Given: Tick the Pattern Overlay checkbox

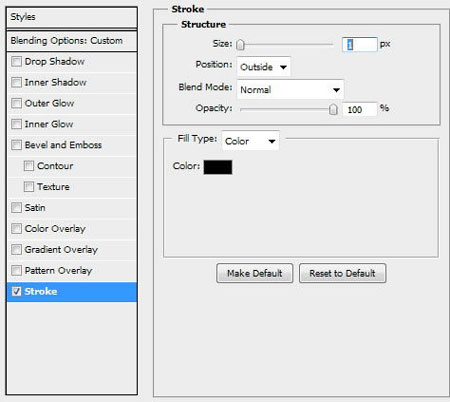Looking at the screenshot, I should pyautogui.click(x=16, y=270).
